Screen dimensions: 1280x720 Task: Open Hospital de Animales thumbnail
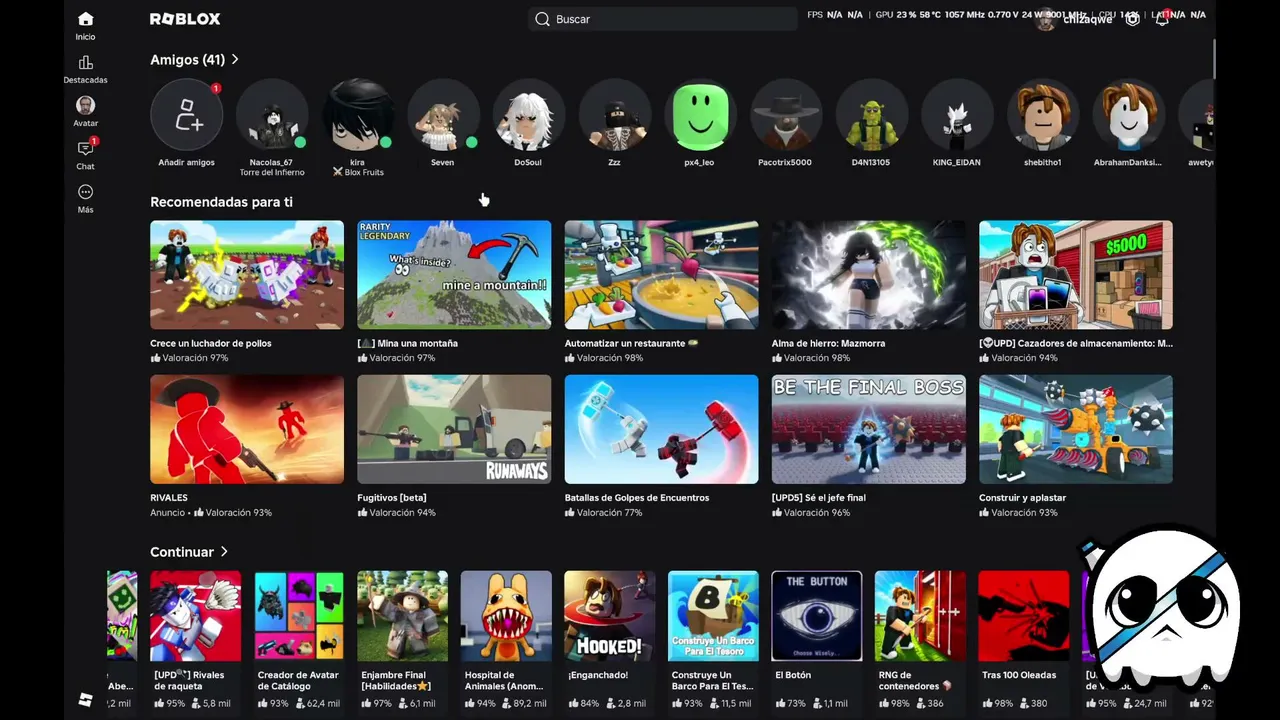coord(506,616)
